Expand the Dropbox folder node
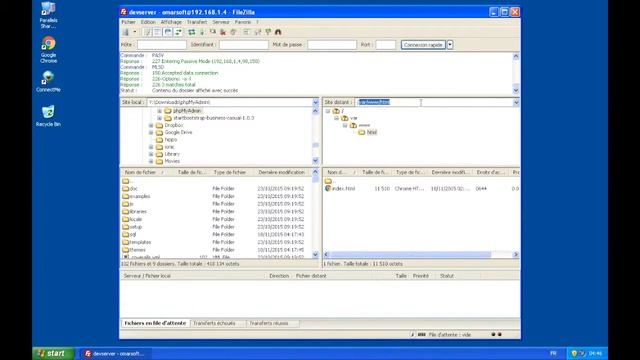640x360 pixels. coord(151,125)
